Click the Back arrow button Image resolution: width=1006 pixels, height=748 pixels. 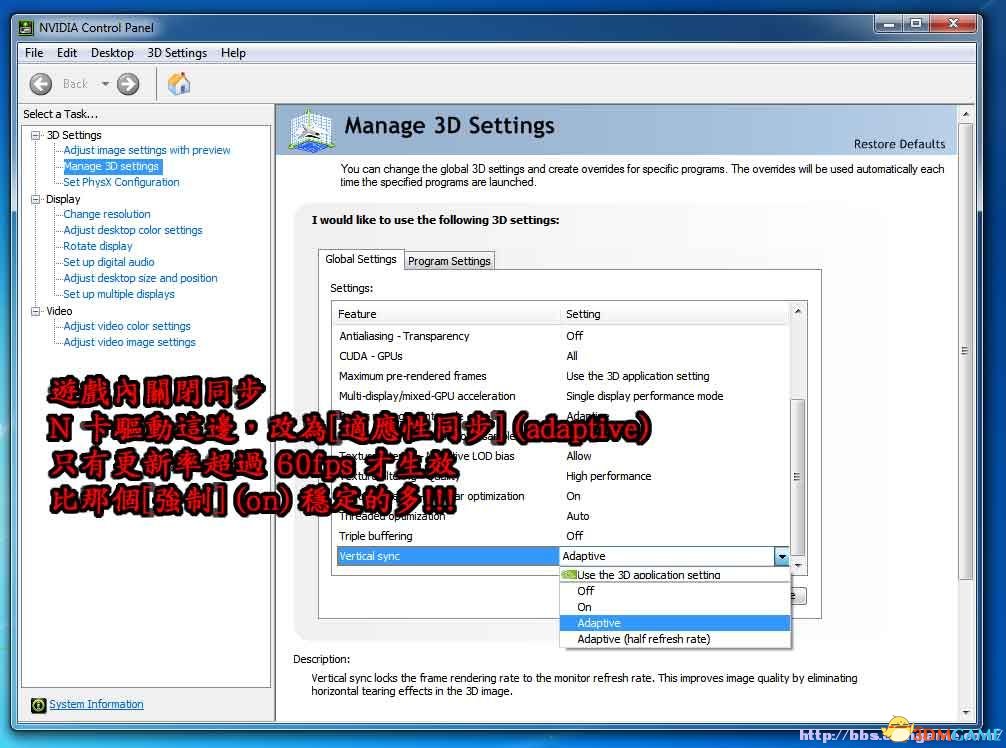pyautogui.click(x=40, y=84)
